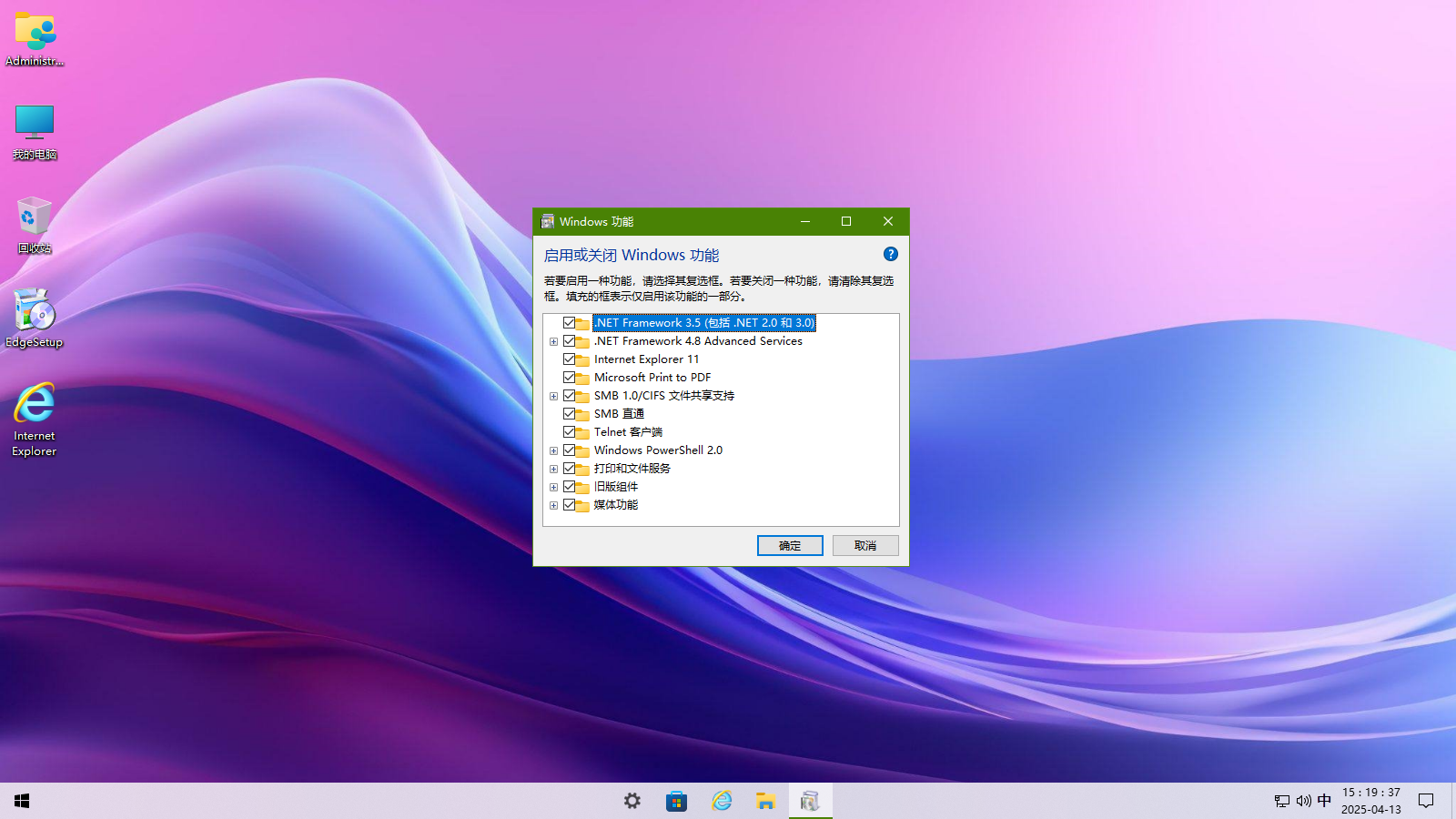1456x819 pixels.
Task: Select SMB 1.0/CIFS 文件共享支持 row text
Action: (664, 396)
